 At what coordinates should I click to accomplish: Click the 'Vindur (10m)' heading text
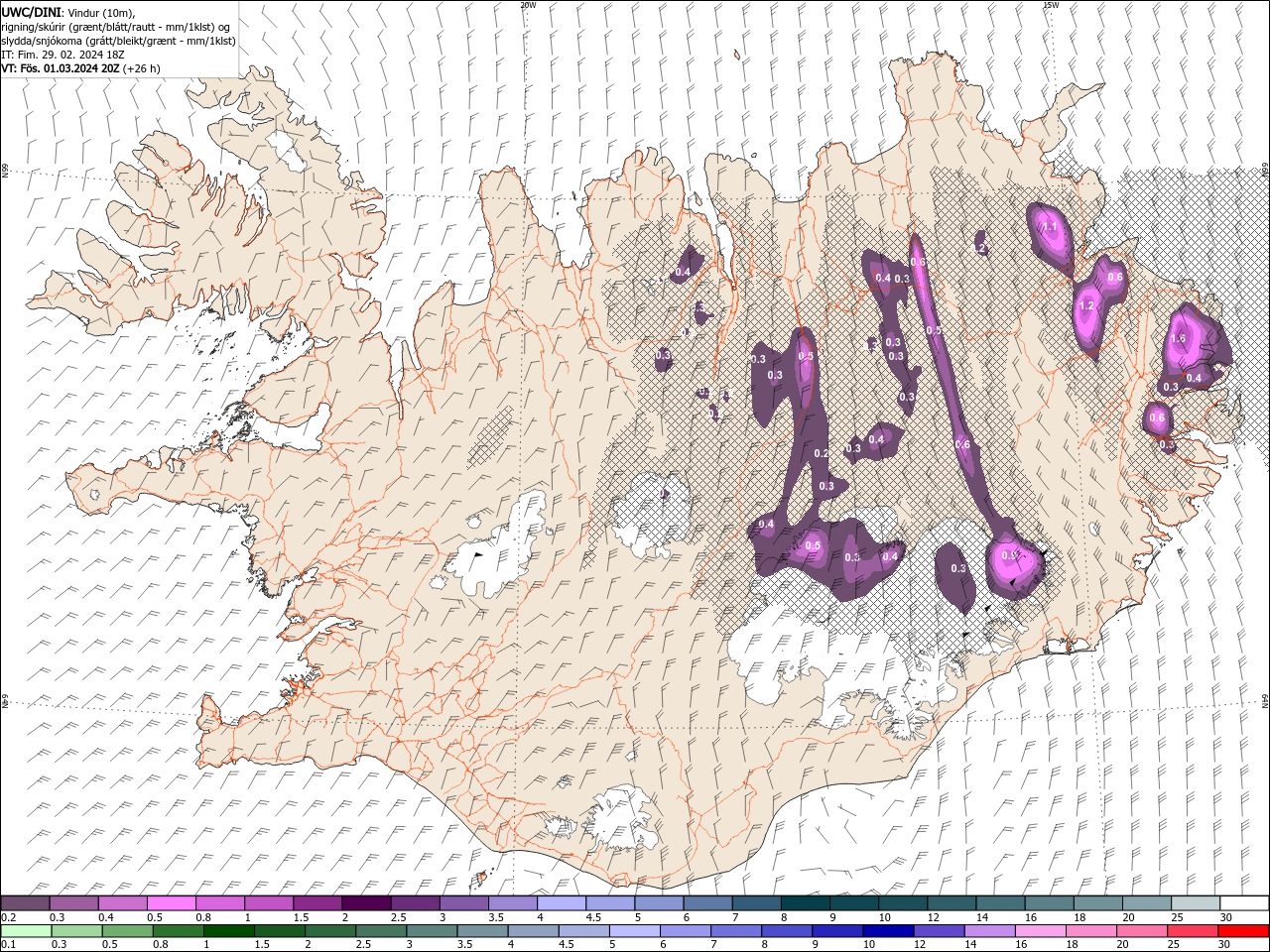[103, 12]
